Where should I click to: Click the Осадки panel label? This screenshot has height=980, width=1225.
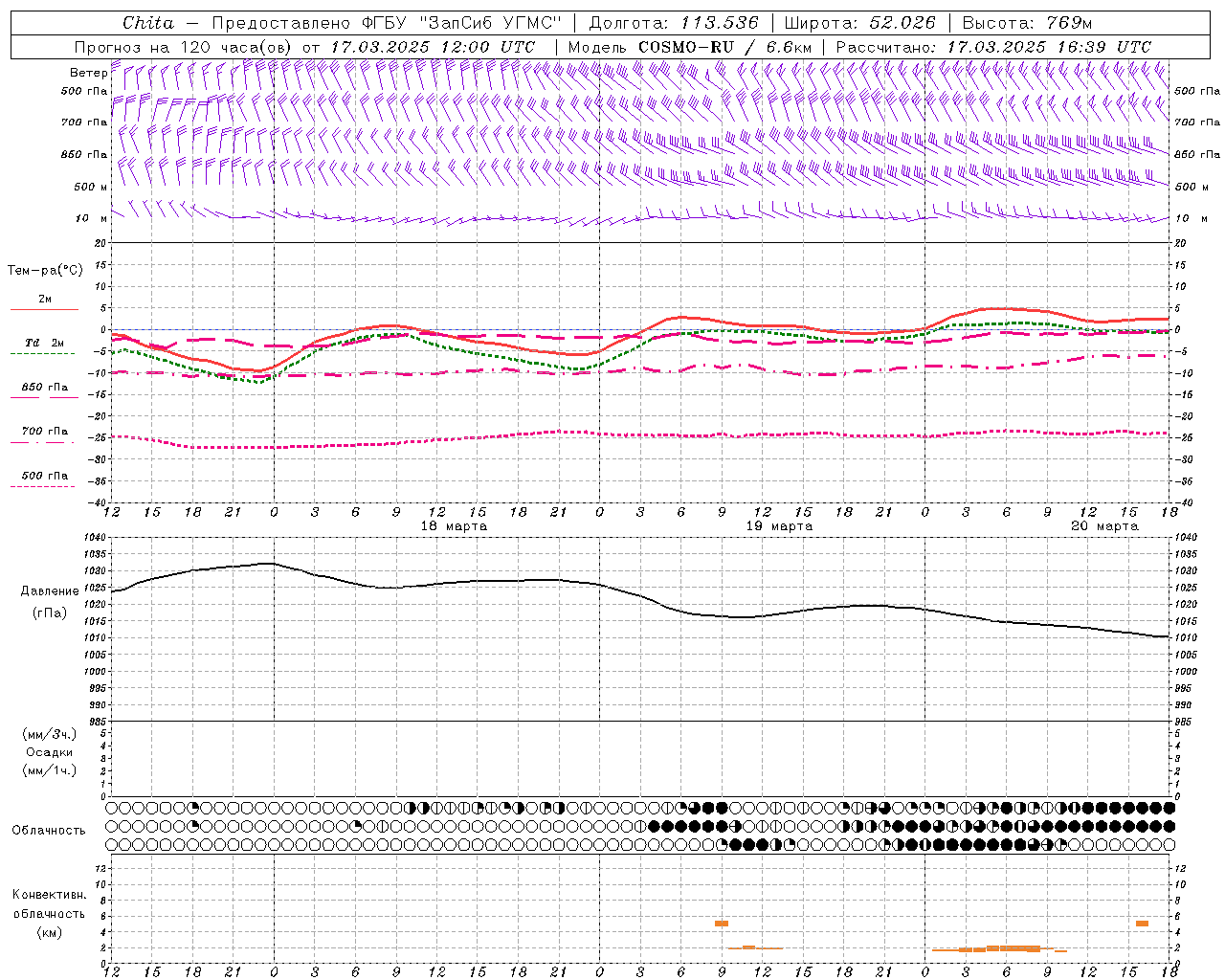pos(50,752)
